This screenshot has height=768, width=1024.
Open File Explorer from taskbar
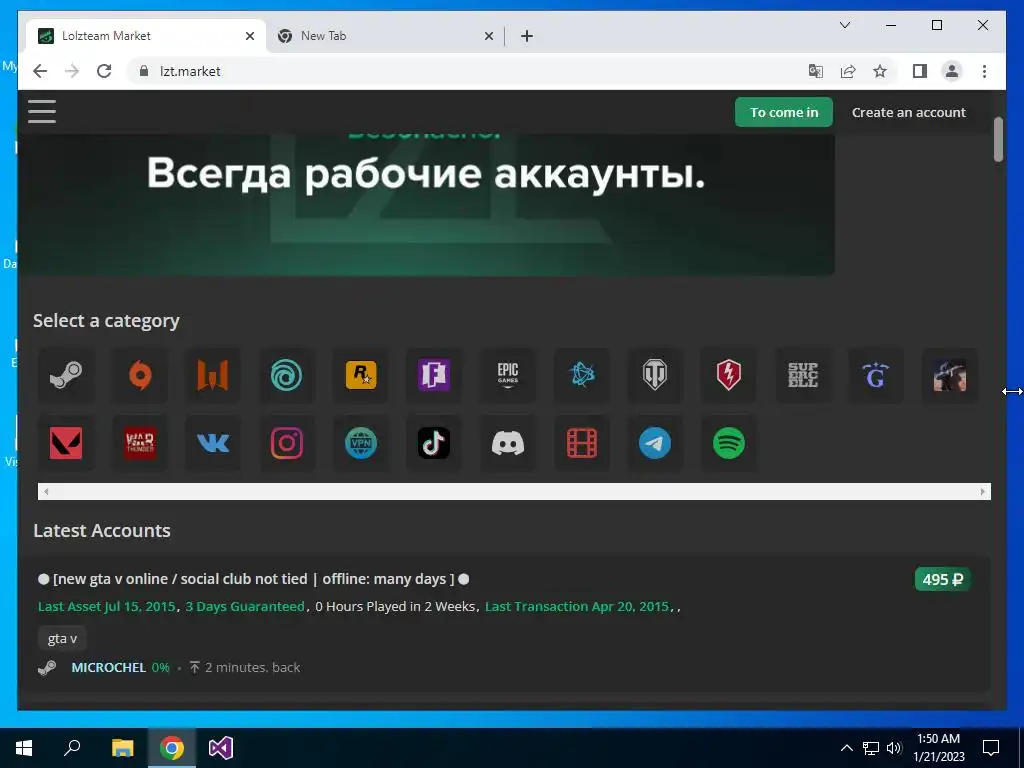(123, 748)
